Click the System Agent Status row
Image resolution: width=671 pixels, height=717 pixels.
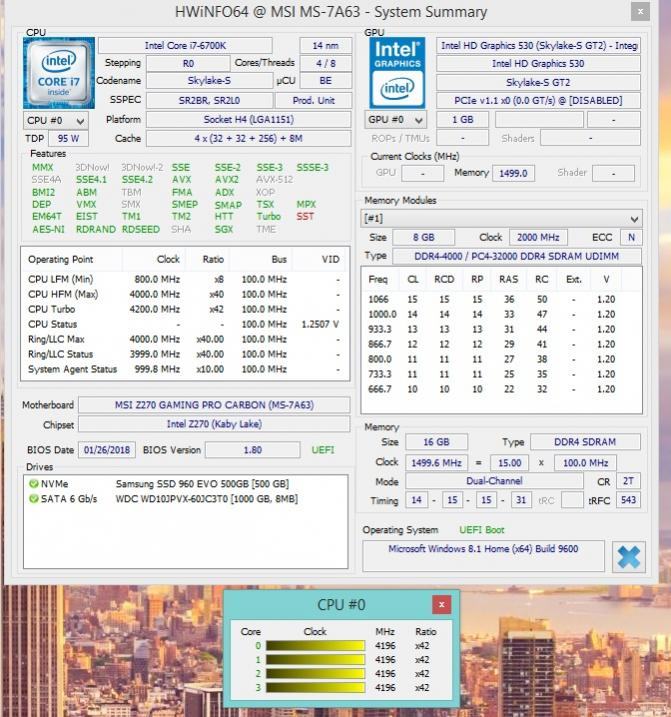click(185, 369)
